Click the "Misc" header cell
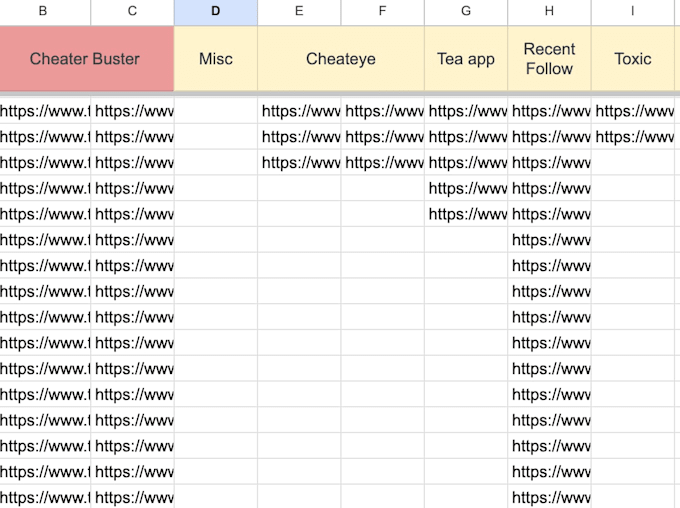The height and width of the screenshot is (508, 680). [216, 59]
